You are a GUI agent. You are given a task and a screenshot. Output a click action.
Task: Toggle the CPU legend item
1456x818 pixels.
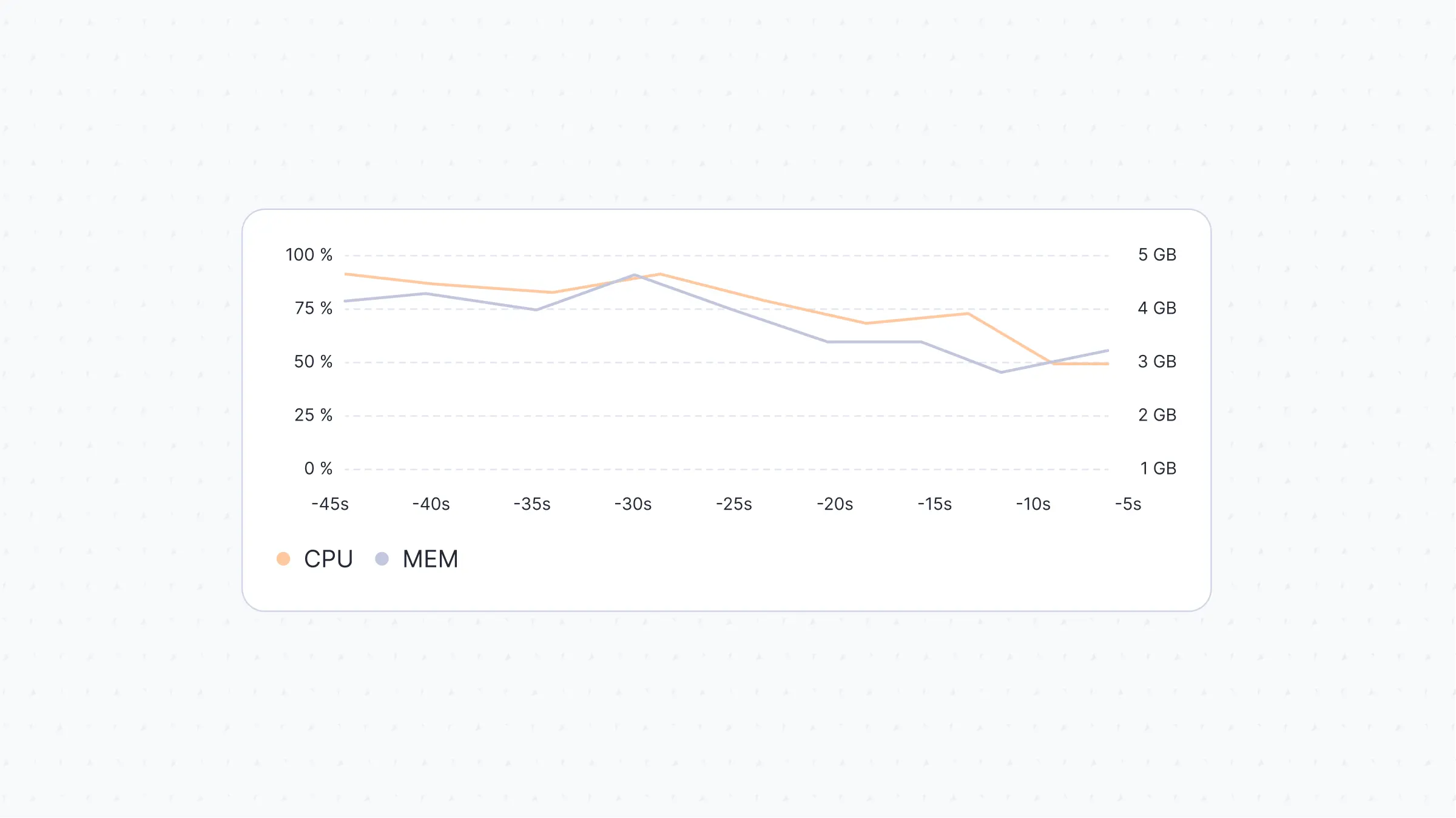(328, 559)
